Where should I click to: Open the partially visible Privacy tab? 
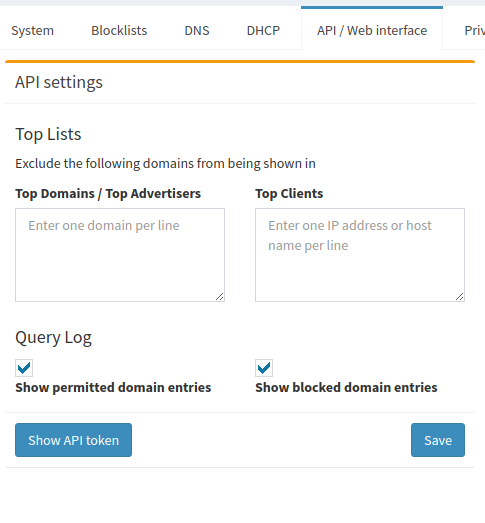pos(474,30)
